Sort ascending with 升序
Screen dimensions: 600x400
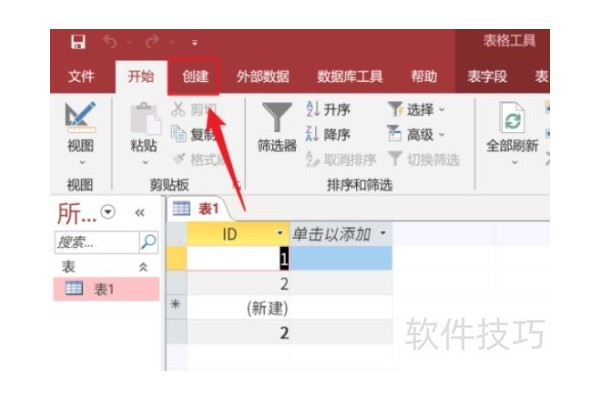(x=328, y=109)
